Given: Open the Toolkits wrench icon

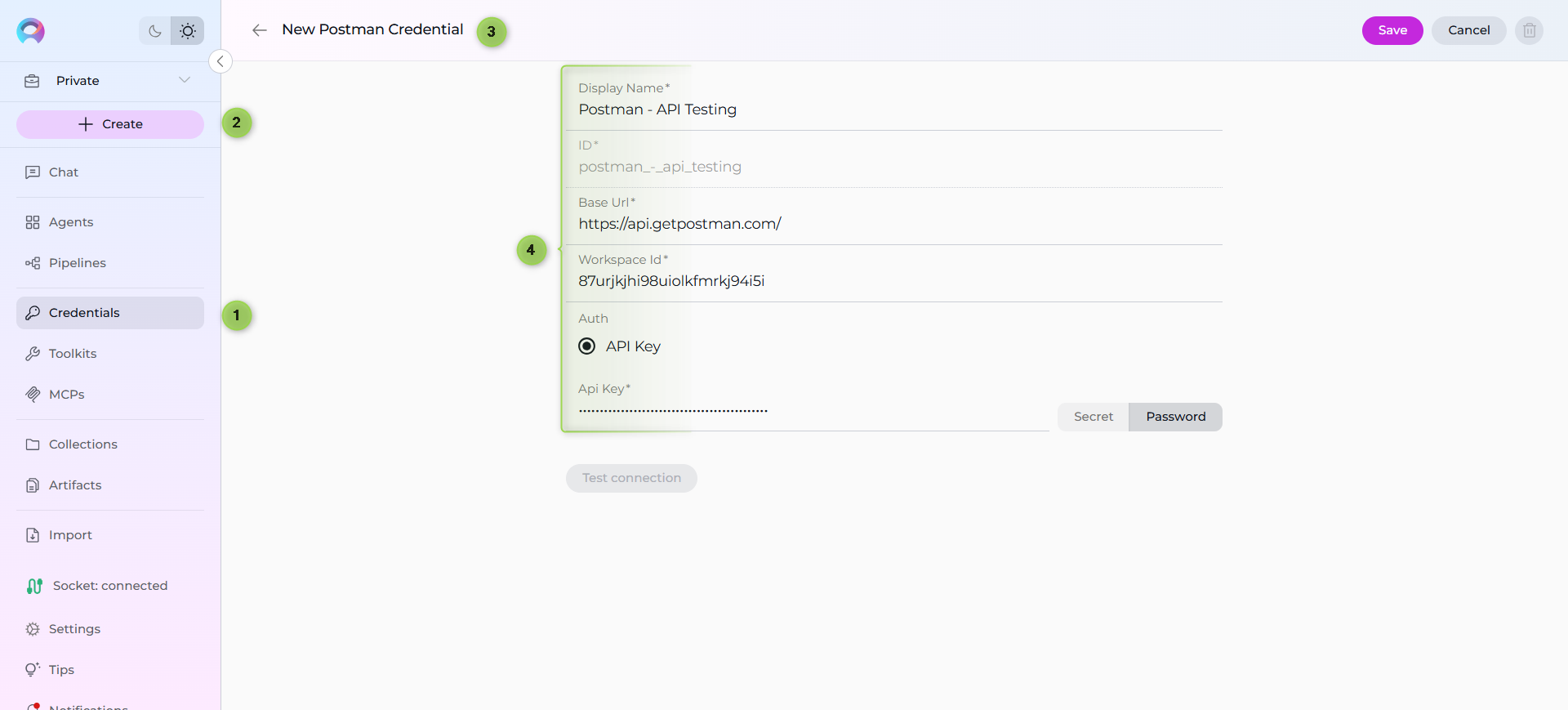Looking at the screenshot, I should pyautogui.click(x=33, y=354).
